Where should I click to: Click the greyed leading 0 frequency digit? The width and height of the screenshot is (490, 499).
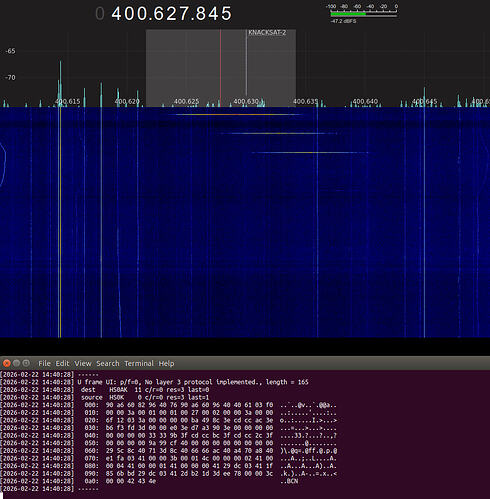click(100, 14)
